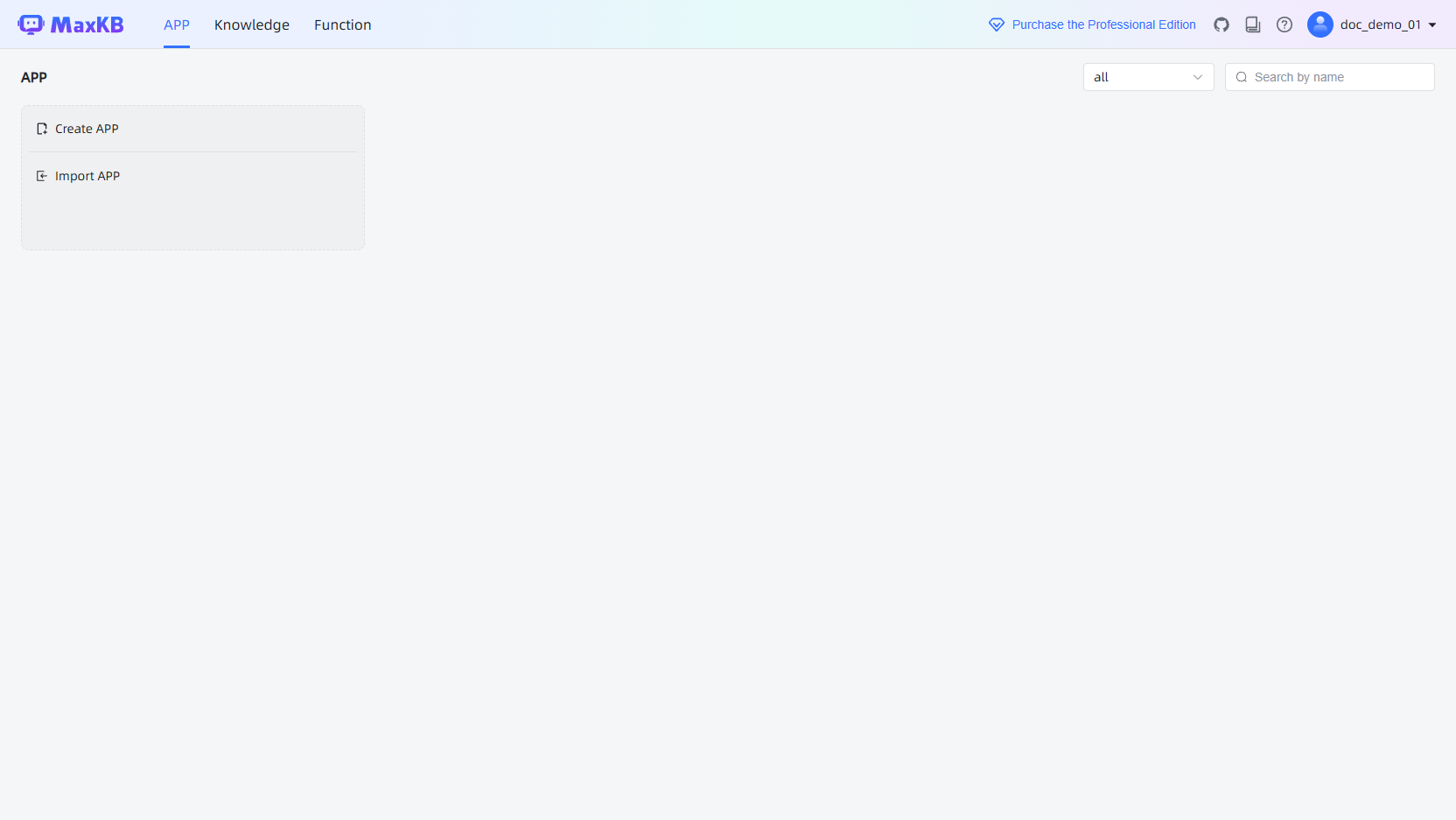Click the search magnifier icon
This screenshot has width=1456, height=820.
(1242, 77)
